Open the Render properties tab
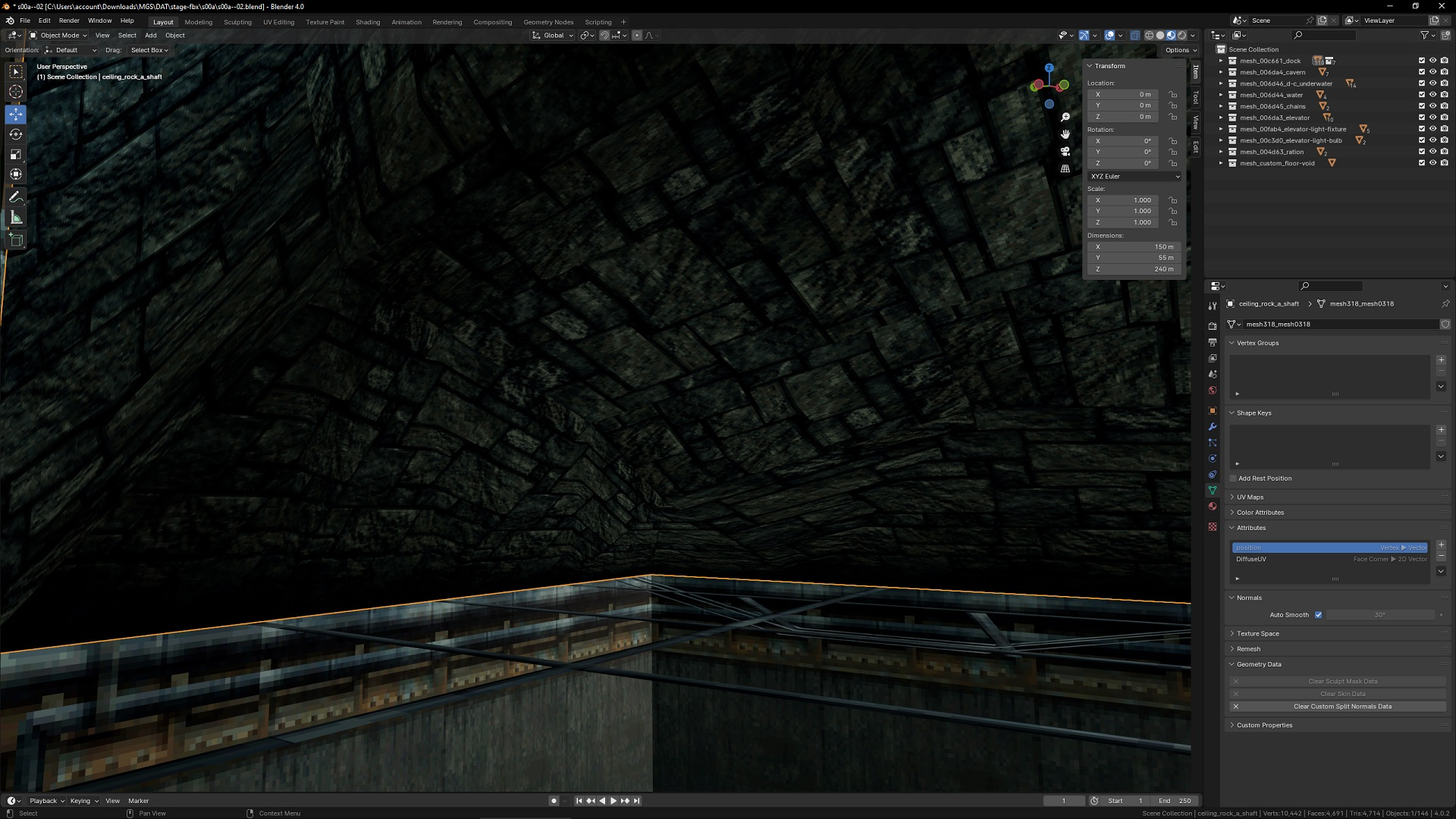 pos(1213,326)
